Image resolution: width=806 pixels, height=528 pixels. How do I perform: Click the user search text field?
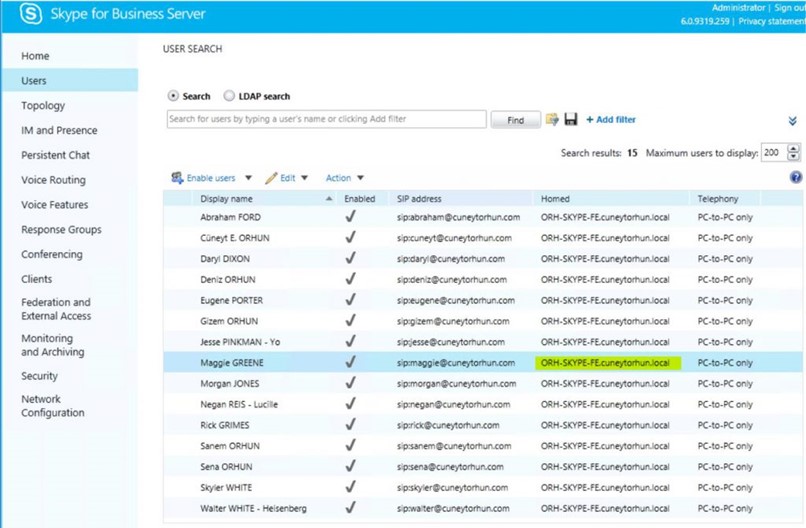pyautogui.click(x=326, y=119)
